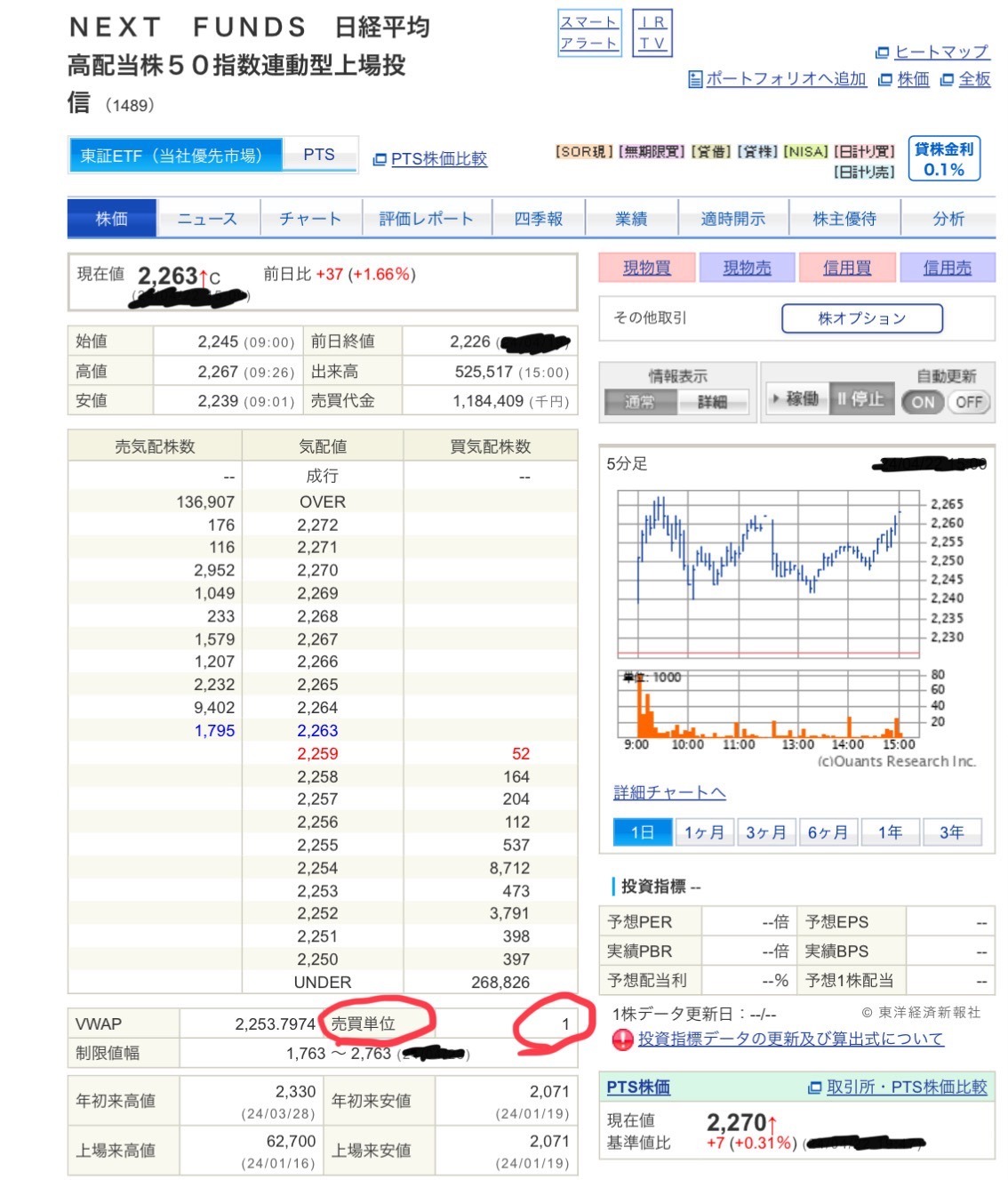Click the volume bar chart

pos(769,702)
